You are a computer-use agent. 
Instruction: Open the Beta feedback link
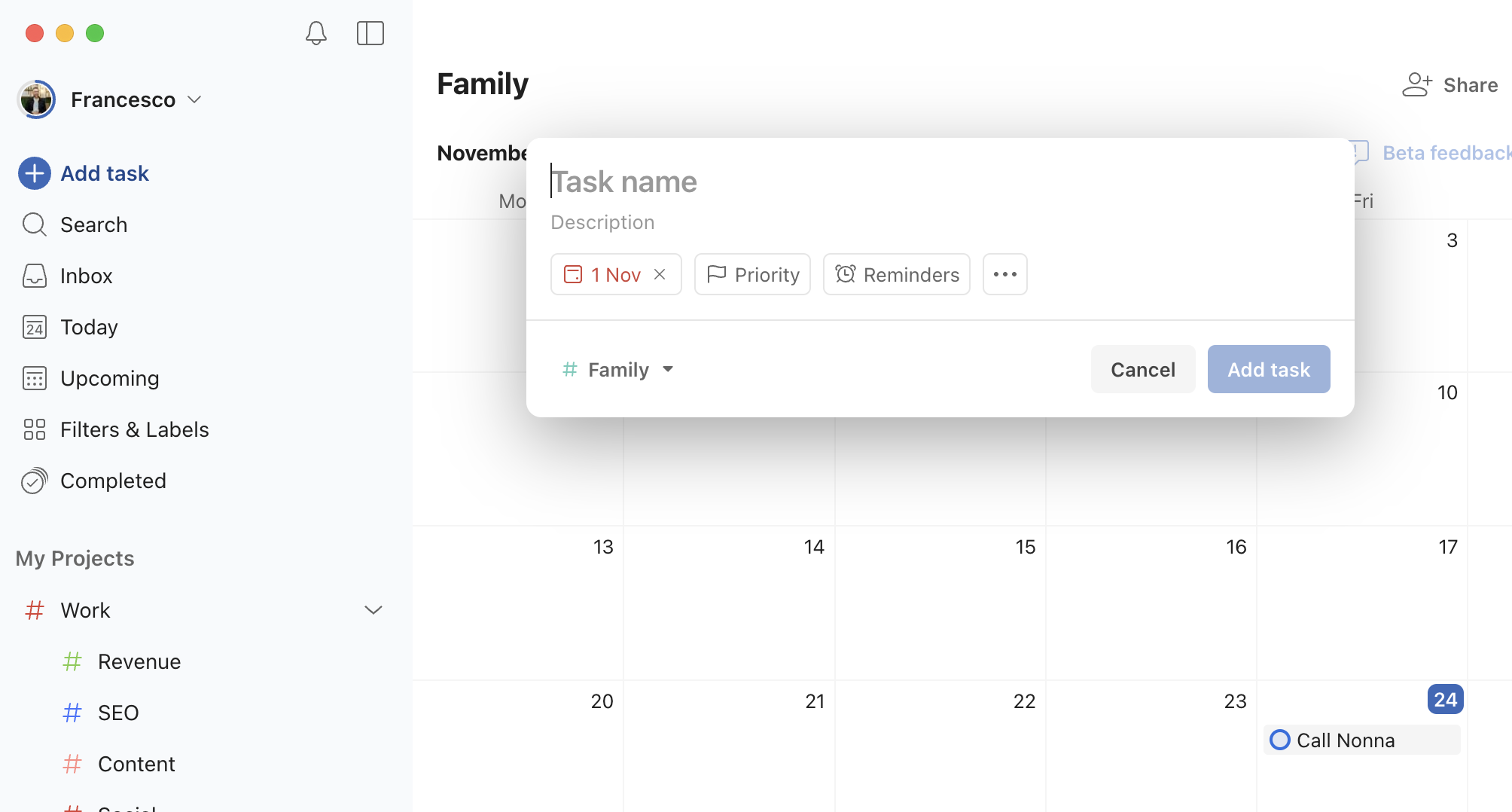tap(1445, 152)
